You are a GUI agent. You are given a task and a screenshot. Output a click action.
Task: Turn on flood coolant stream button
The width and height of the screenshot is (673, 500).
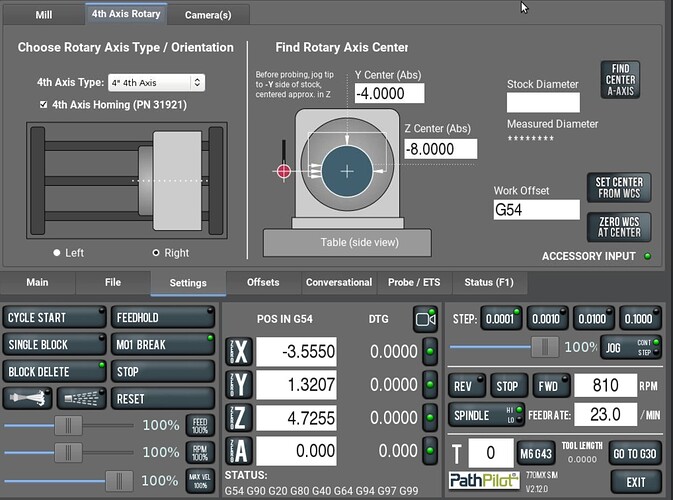point(29,398)
